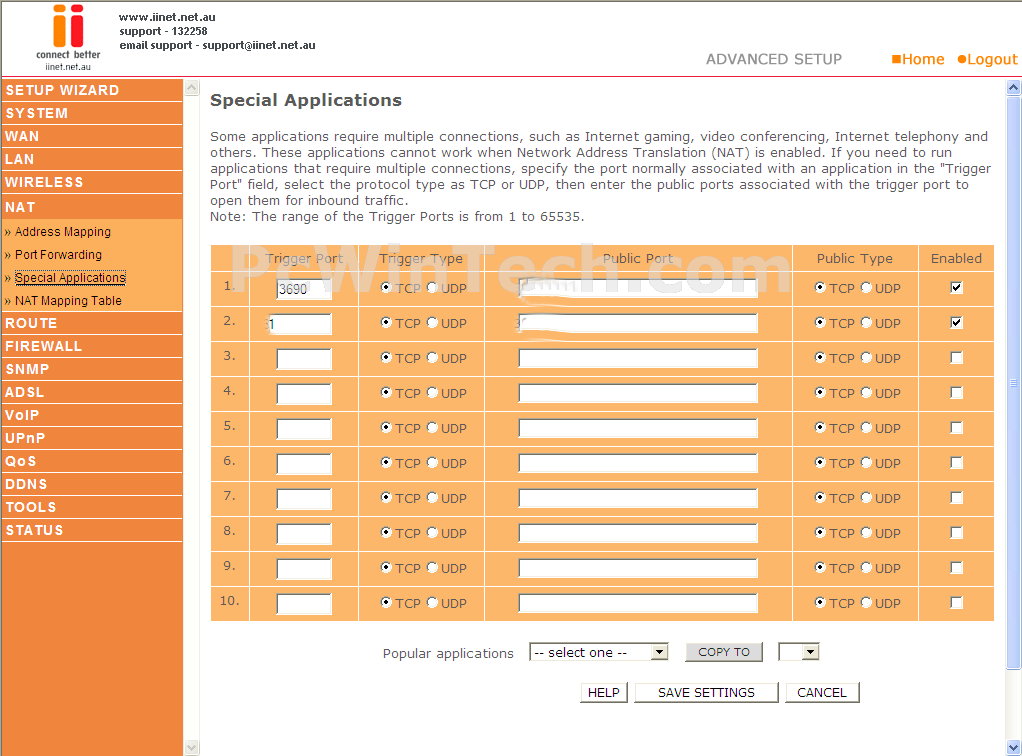Select TCP public type for row 3

point(820,358)
